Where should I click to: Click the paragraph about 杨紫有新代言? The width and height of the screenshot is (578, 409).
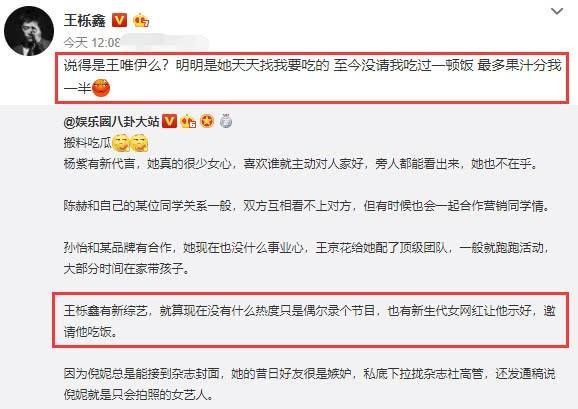300,164
